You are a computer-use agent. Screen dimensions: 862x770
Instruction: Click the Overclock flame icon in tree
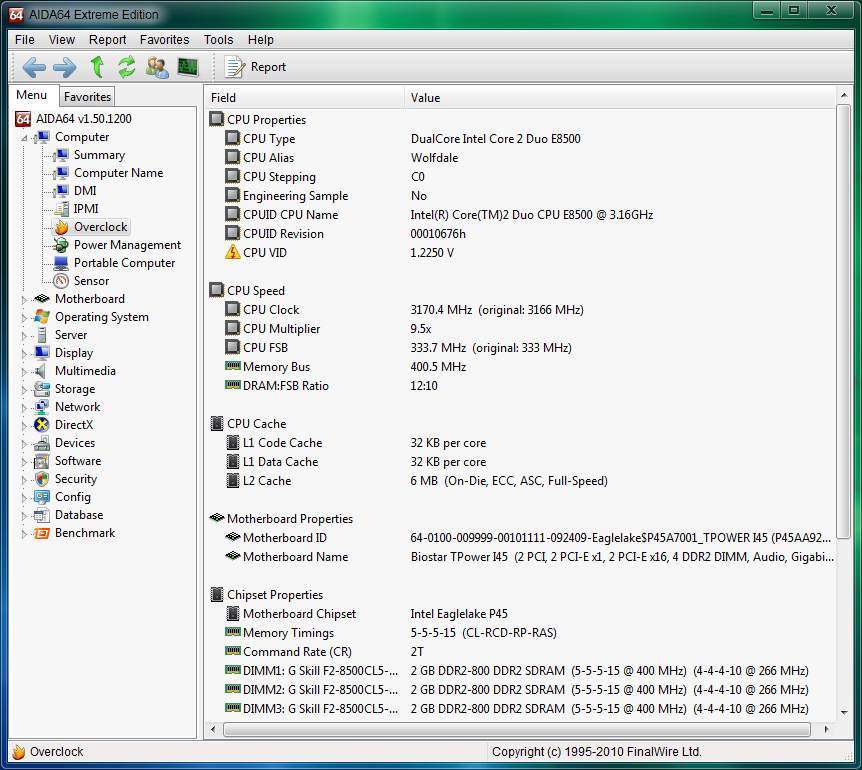(61, 227)
